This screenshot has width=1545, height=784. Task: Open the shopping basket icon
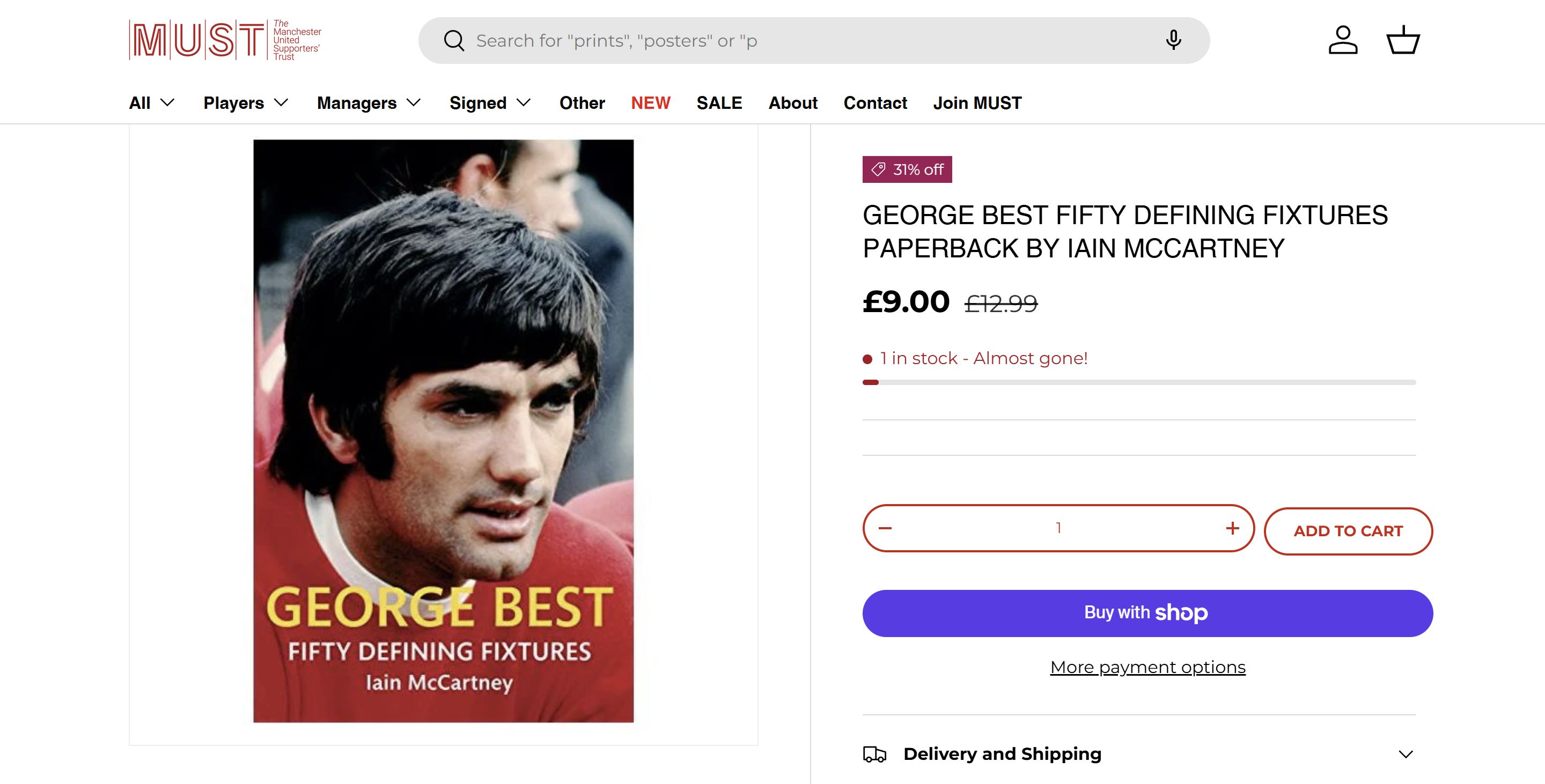click(1403, 40)
